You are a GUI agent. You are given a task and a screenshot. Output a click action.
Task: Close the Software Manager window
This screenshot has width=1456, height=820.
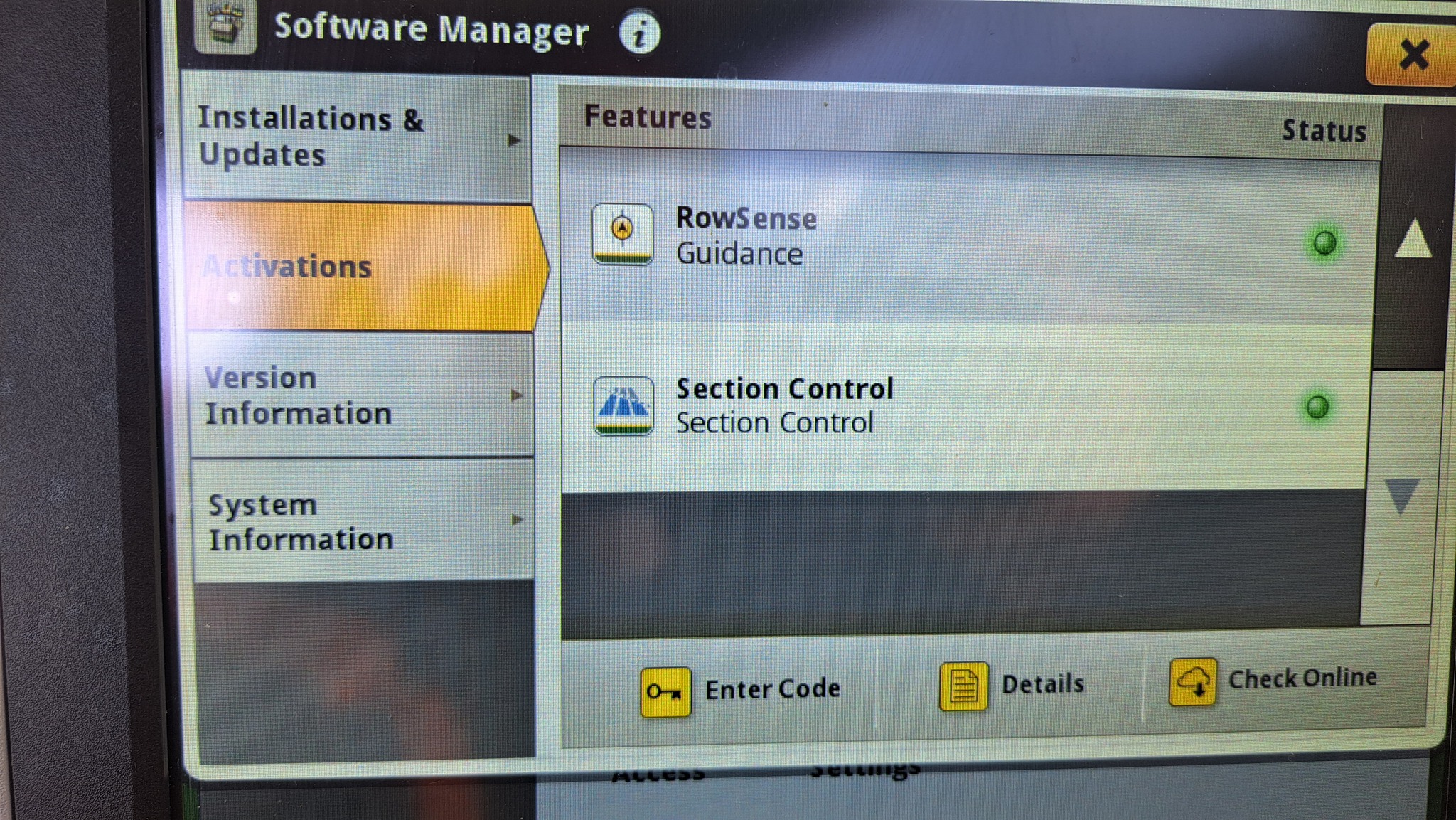[x=1412, y=55]
